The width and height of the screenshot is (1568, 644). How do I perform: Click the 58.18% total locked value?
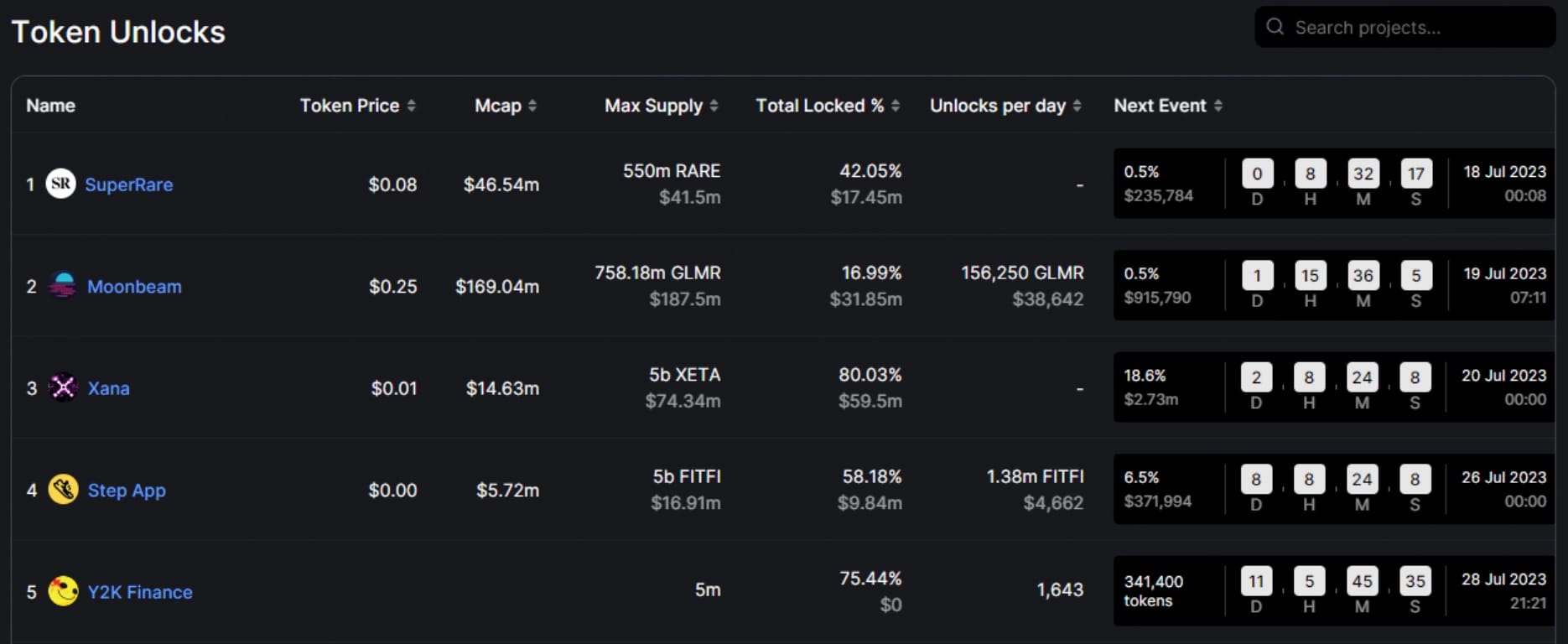pyautogui.click(x=872, y=476)
